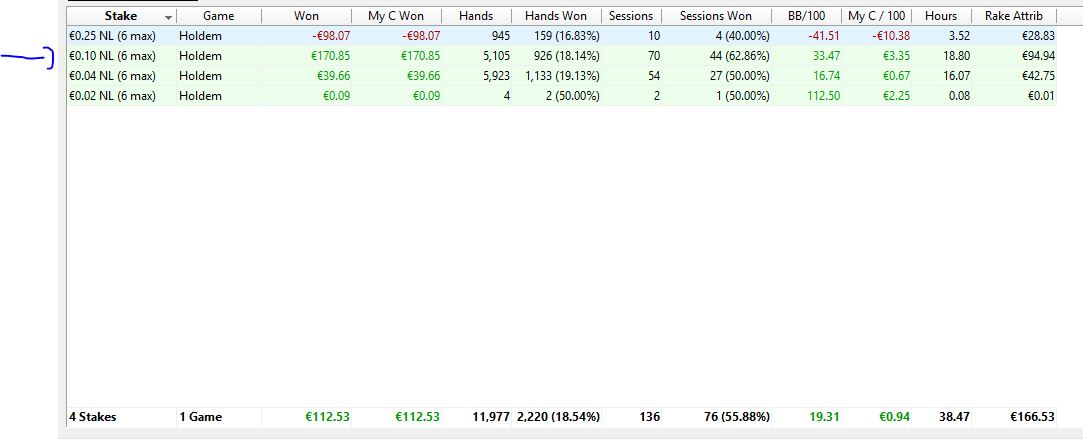
Task: Select the €0.25 NL (6 max) row
Action: tap(562, 36)
